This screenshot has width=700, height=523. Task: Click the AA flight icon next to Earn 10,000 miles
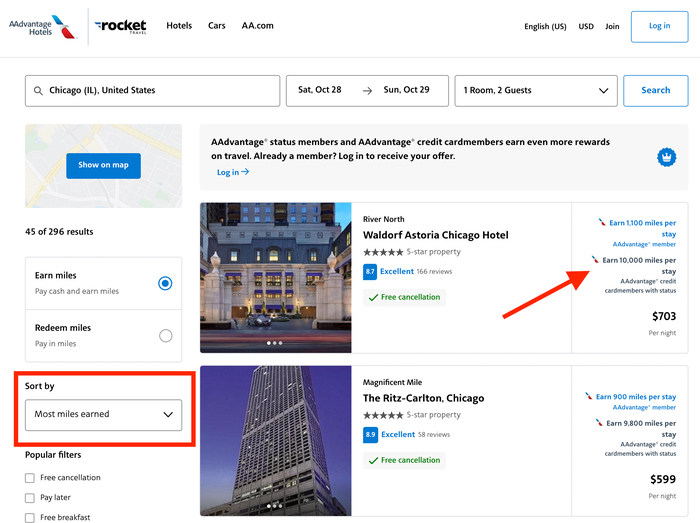pyautogui.click(x=595, y=259)
